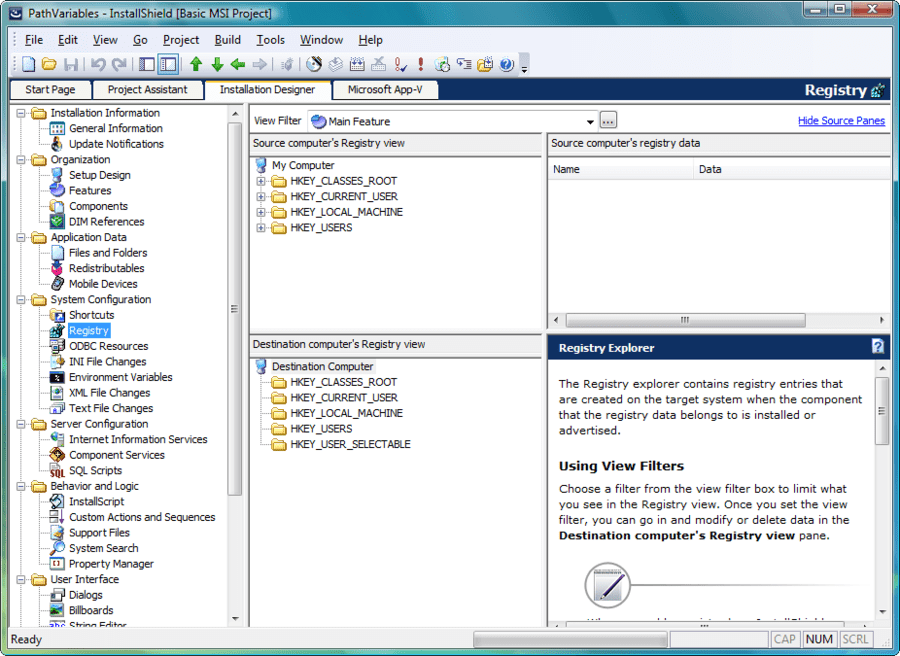Viewport: 900px width, 656px height.
Task: Open SQL Scripts view icon
Action: (x=57, y=471)
